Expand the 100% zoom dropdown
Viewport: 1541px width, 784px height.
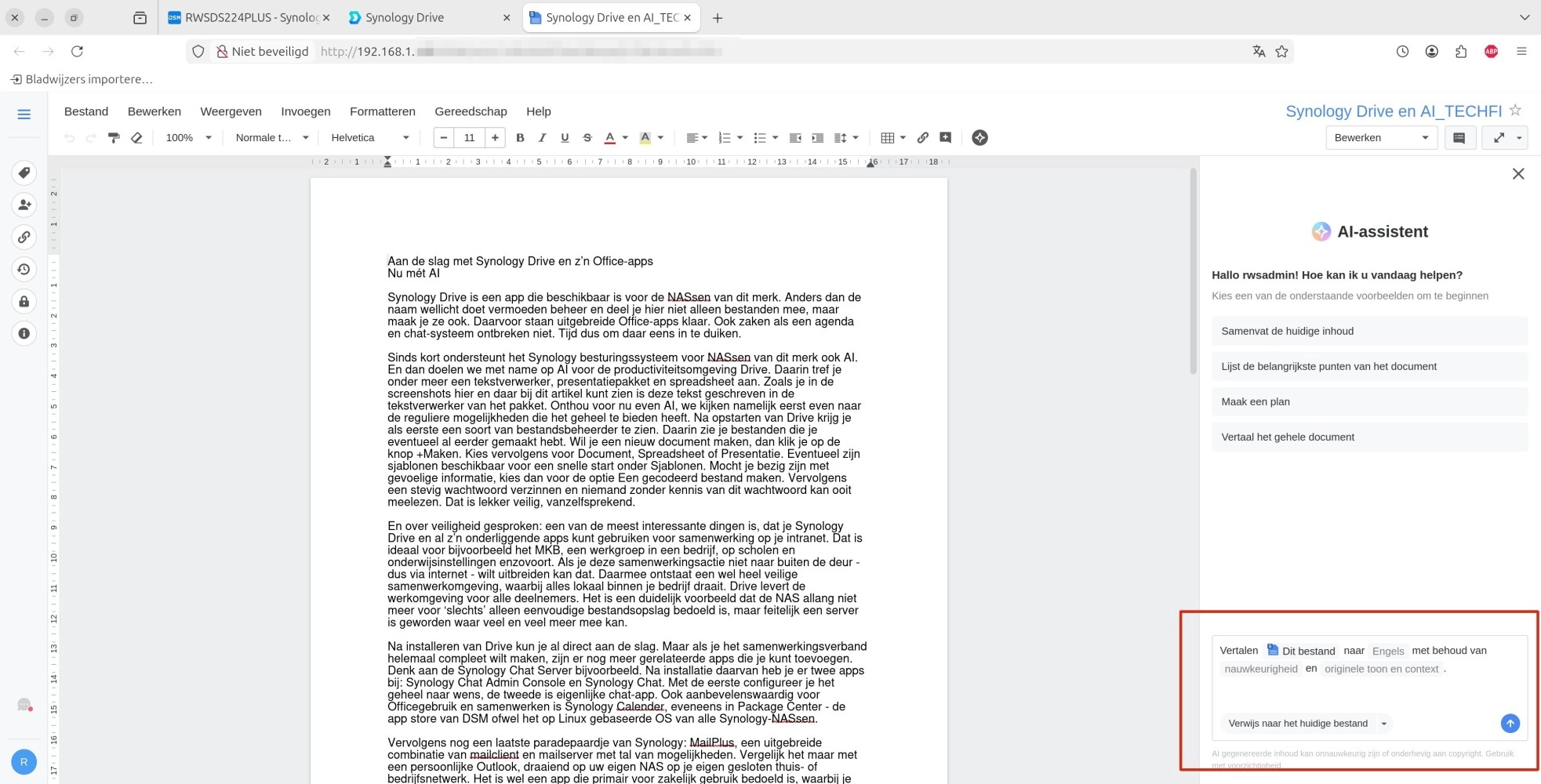pos(188,138)
